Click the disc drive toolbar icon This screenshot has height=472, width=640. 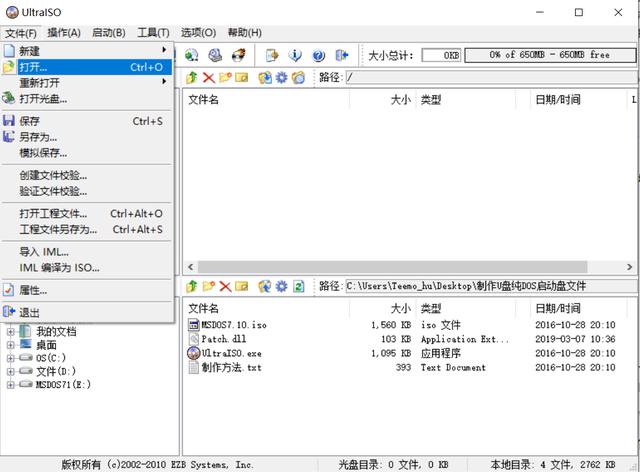tap(215, 55)
